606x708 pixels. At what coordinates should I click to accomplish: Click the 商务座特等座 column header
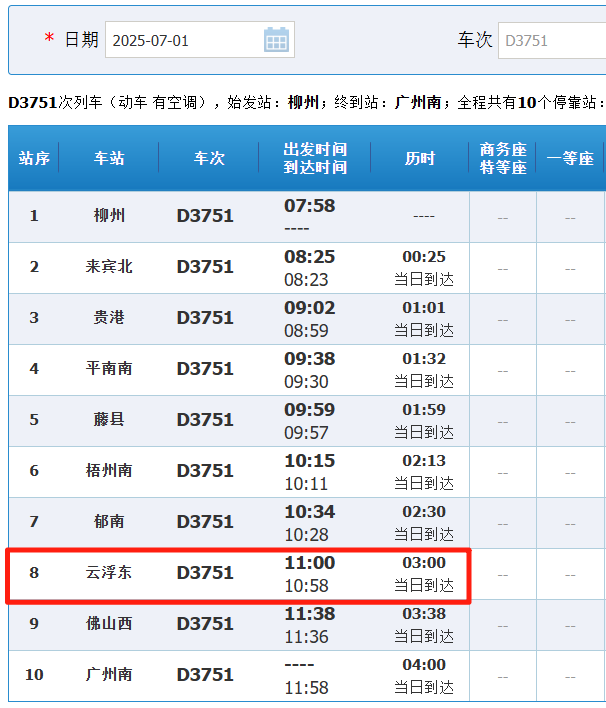[503, 158]
